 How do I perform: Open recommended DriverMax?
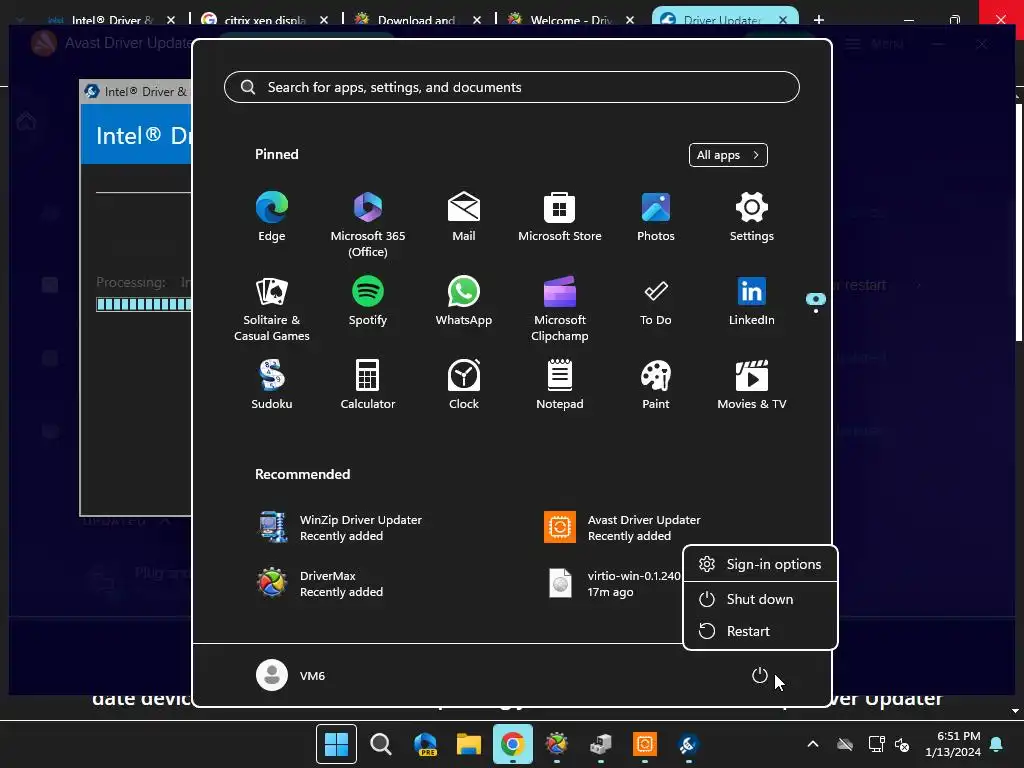pos(320,584)
